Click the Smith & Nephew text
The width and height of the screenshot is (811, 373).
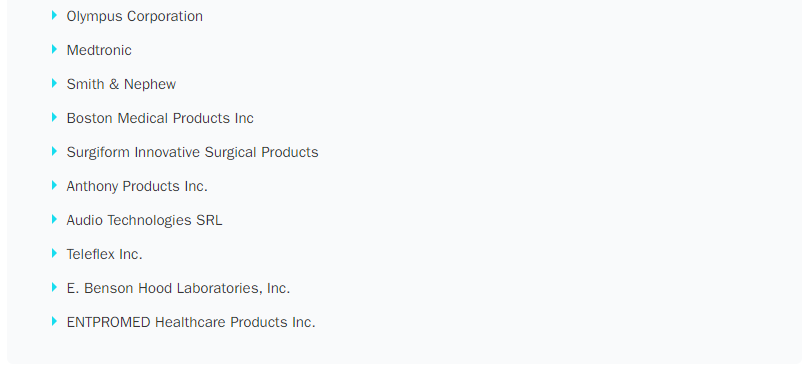(x=121, y=84)
